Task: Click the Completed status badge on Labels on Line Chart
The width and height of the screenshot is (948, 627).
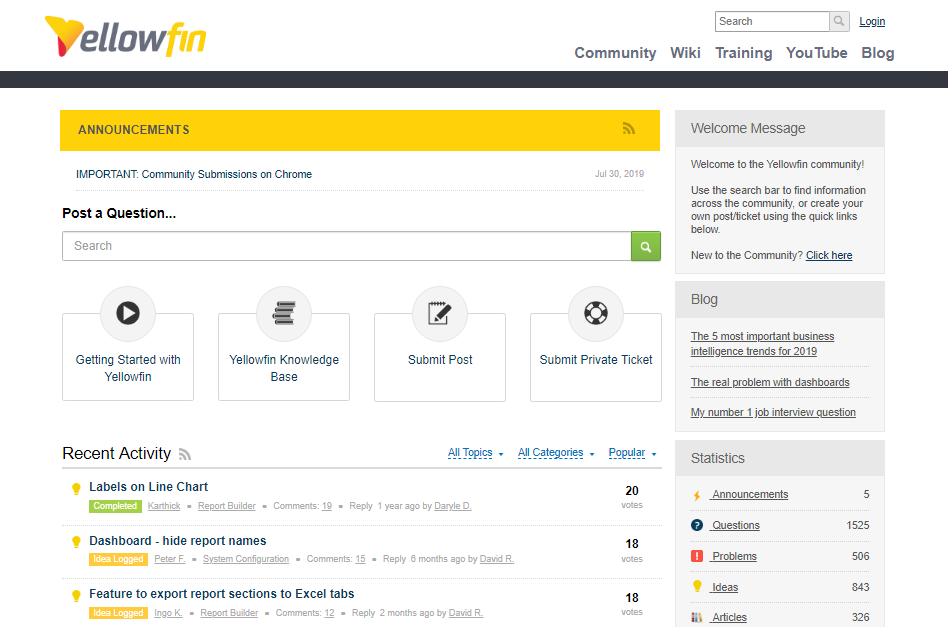Action: pyautogui.click(x=115, y=506)
